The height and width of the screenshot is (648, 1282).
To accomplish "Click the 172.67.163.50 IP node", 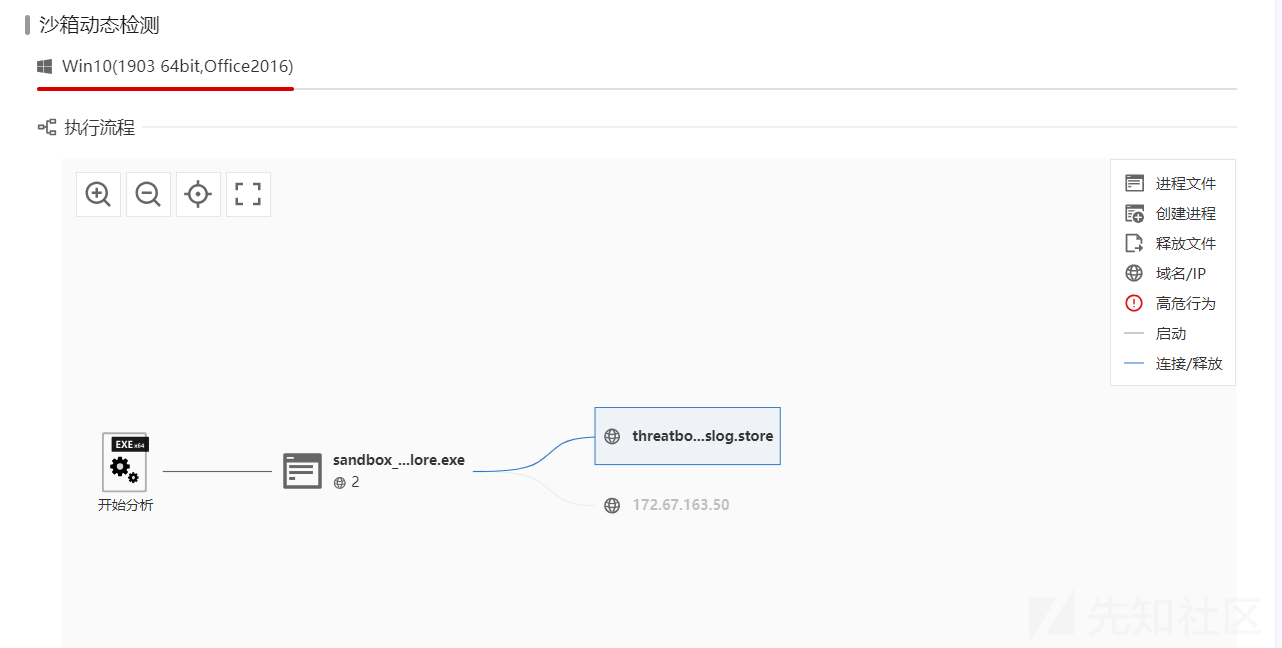I will pyautogui.click(x=680, y=505).
